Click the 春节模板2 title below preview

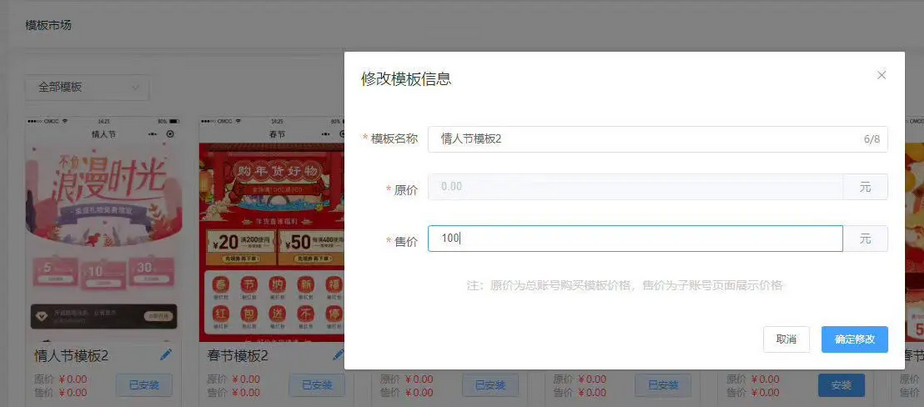pyautogui.click(x=238, y=356)
